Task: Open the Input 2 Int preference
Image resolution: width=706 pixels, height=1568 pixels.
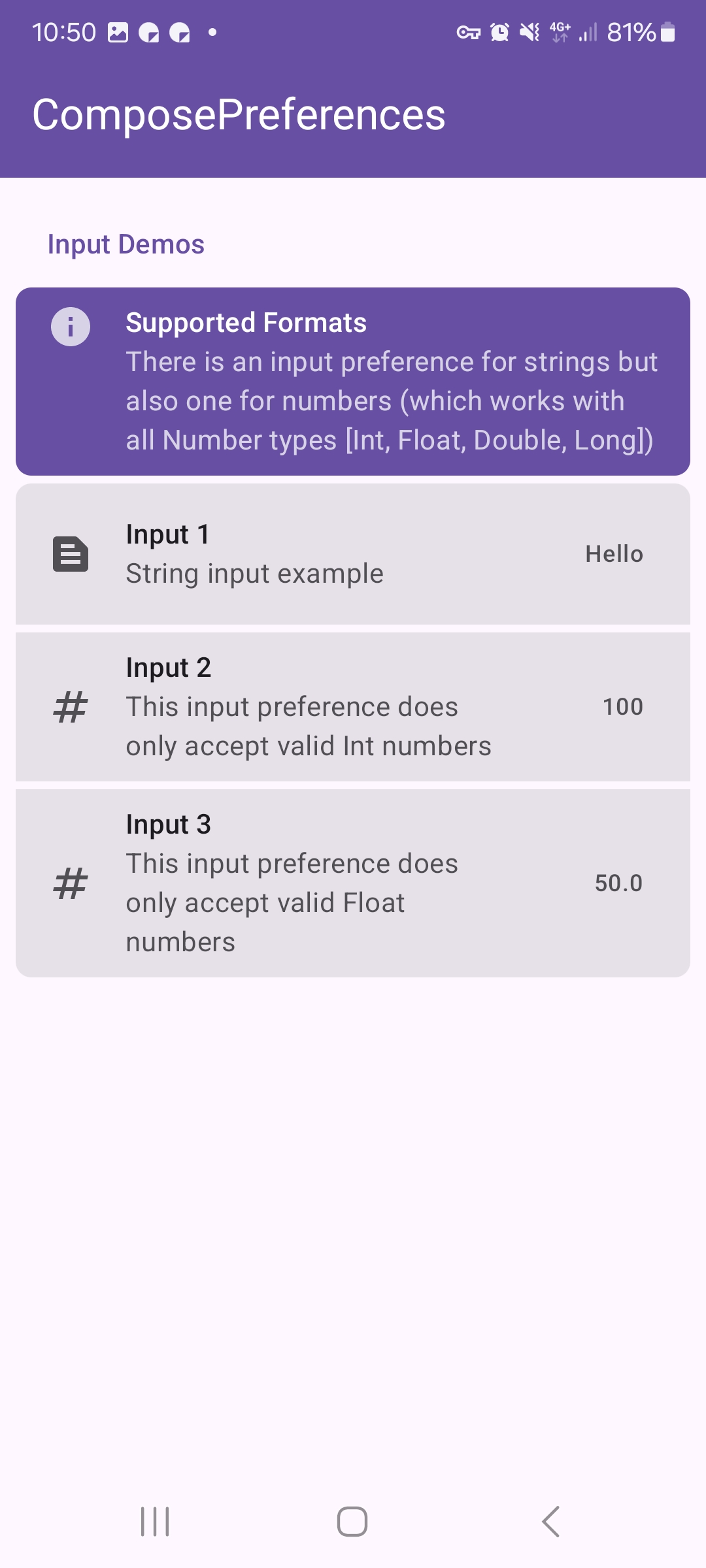Action: [x=353, y=707]
